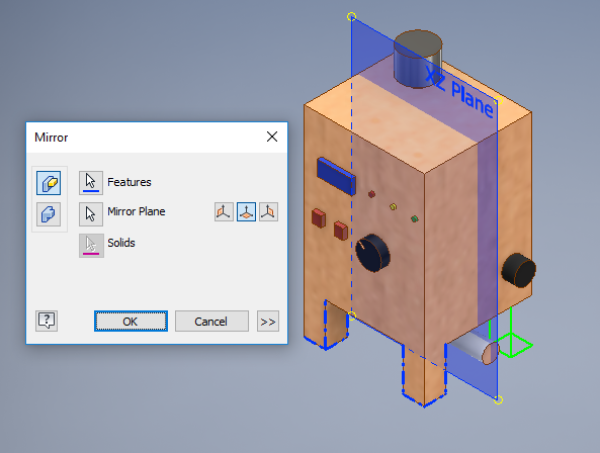Expand more options with >> button
The height and width of the screenshot is (453, 600).
pos(268,321)
